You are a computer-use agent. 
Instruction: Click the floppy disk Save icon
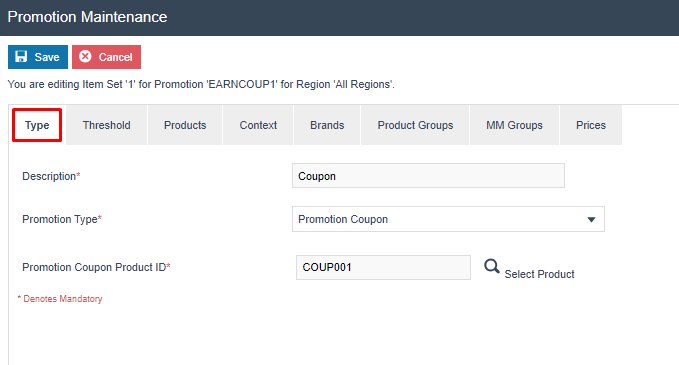pyautogui.click(x=21, y=57)
